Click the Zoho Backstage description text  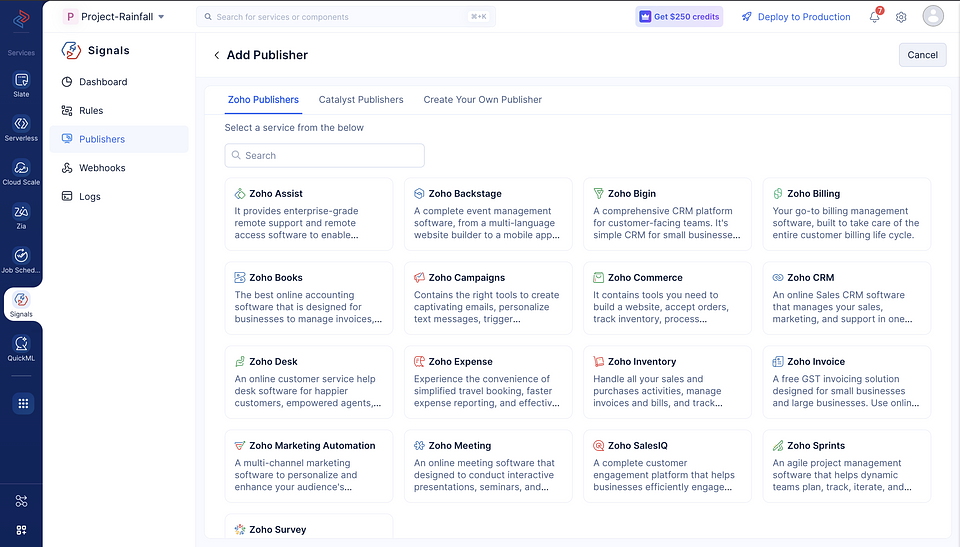coord(487,223)
